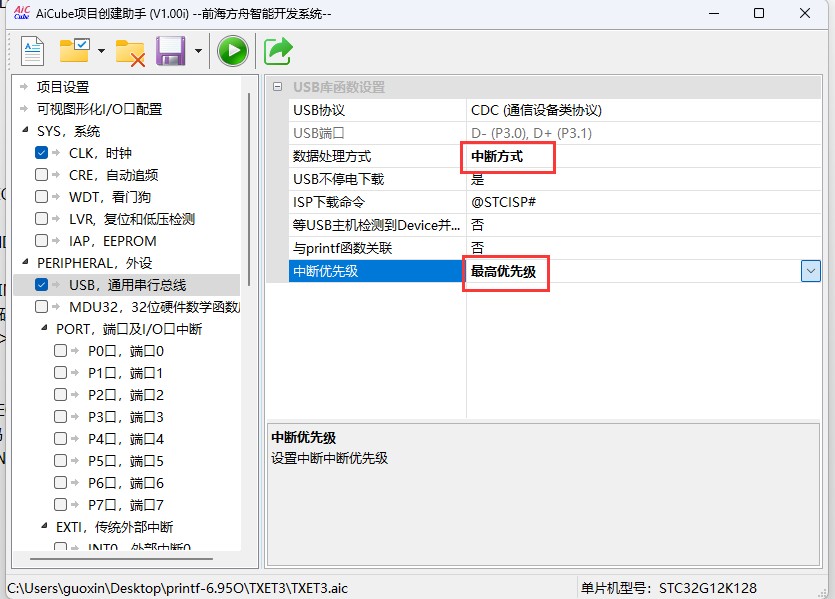Tick the P6口 端口6 checkbox

pos(60,483)
